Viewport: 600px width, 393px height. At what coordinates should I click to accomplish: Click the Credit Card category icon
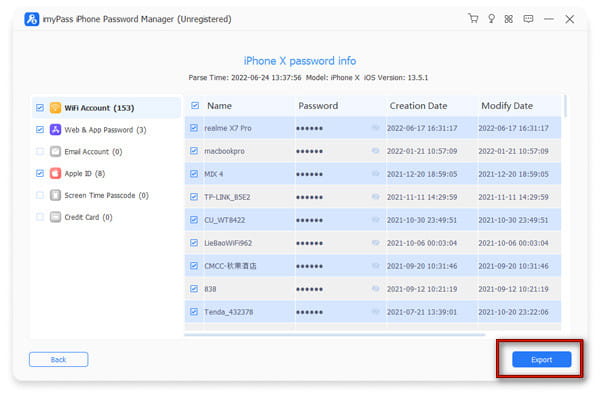pos(55,217)
